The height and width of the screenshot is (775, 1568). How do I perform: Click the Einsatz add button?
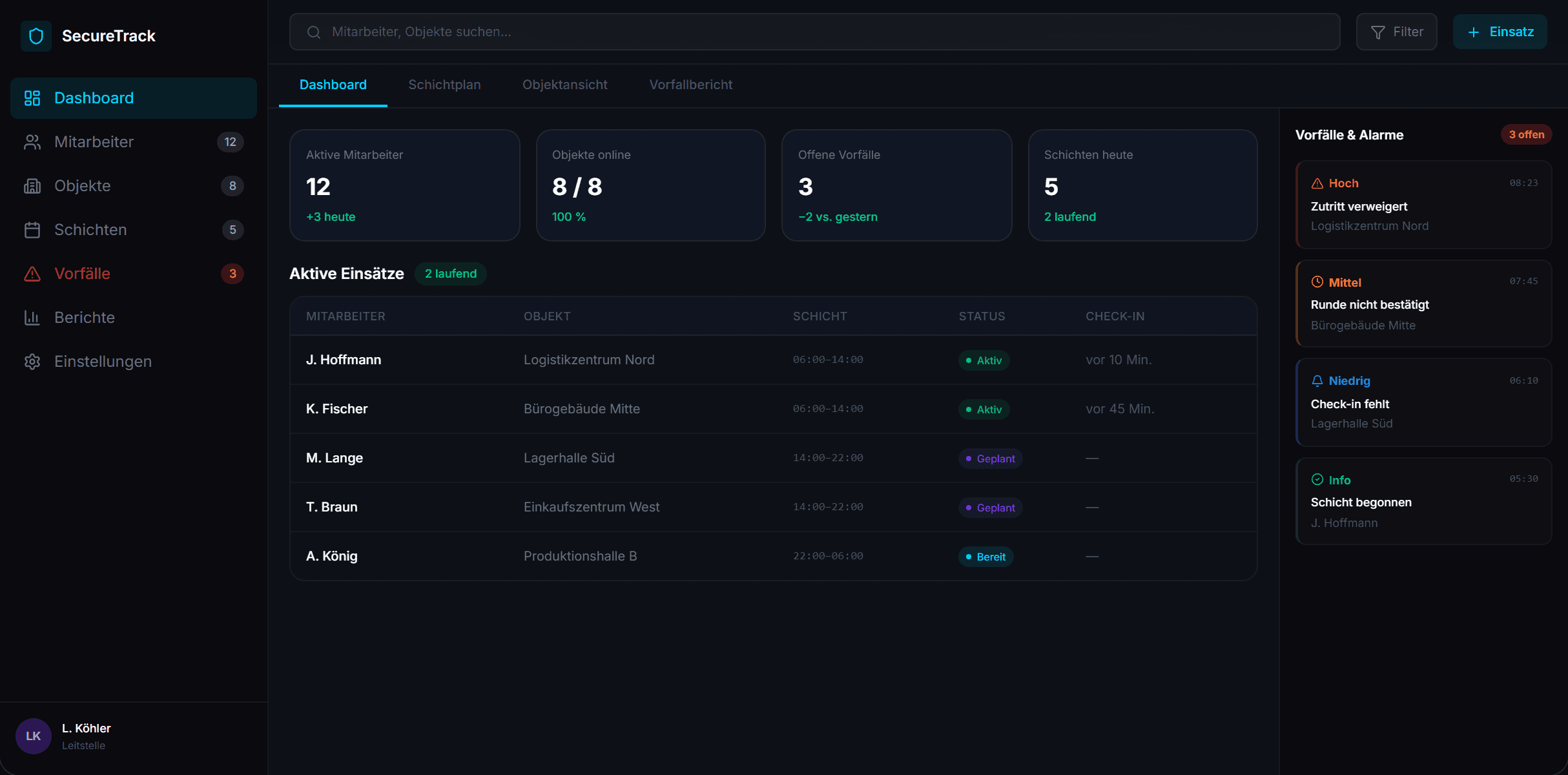pyautogui.click(x=1500, y=32)
